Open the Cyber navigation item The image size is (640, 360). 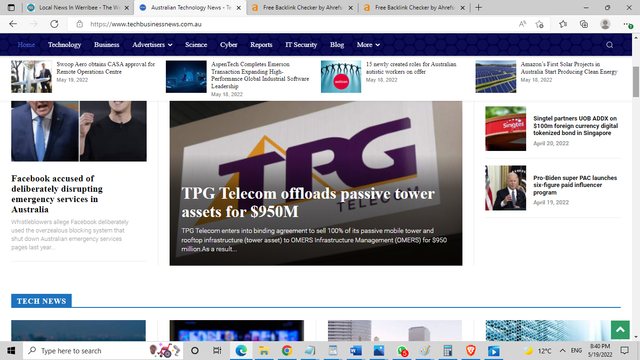pyautogui.click(x=229, y=45)
